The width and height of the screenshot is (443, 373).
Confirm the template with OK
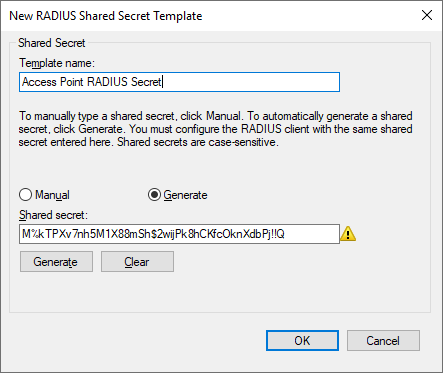(x=302, y=341)
